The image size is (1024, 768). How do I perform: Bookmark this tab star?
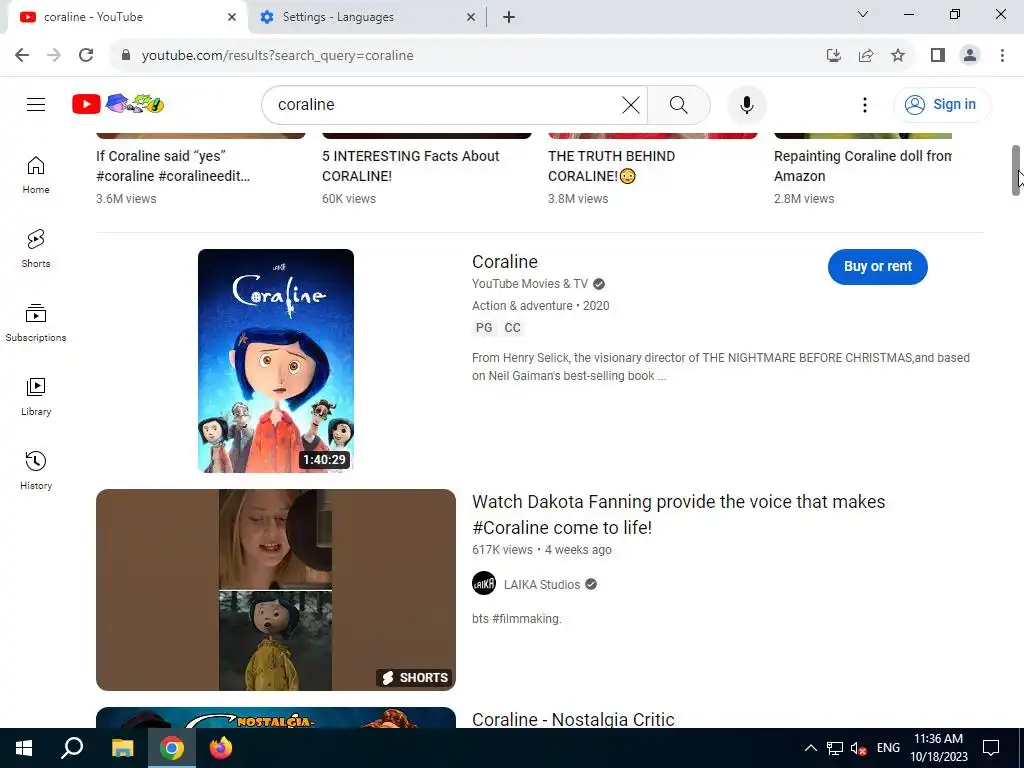click(x=898, y=56)
